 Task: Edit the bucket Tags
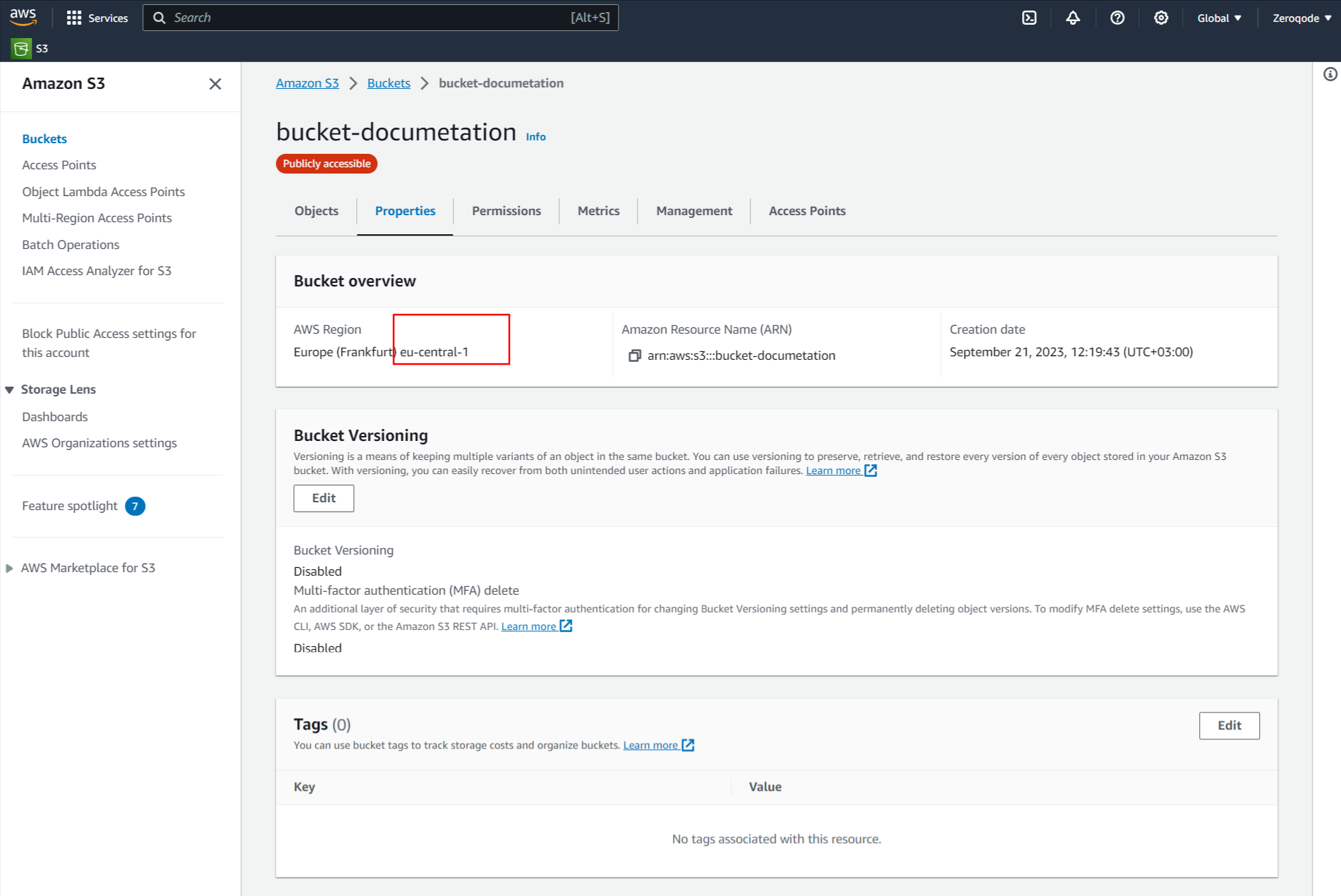(1229, 725)
